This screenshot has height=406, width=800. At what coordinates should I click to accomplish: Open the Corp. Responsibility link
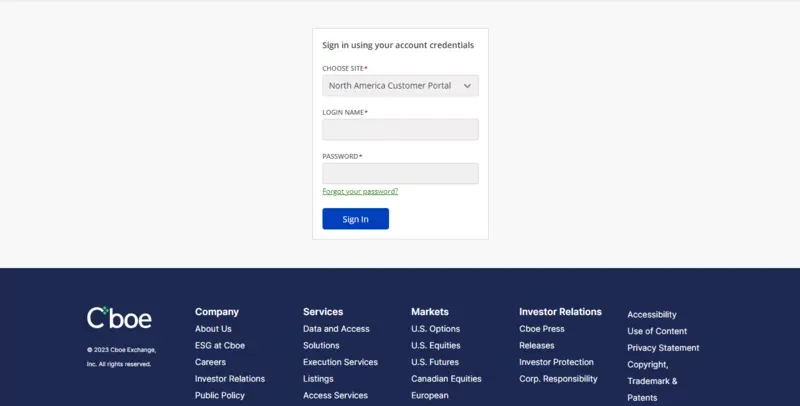pyautogui.click(x=558, y=378)
